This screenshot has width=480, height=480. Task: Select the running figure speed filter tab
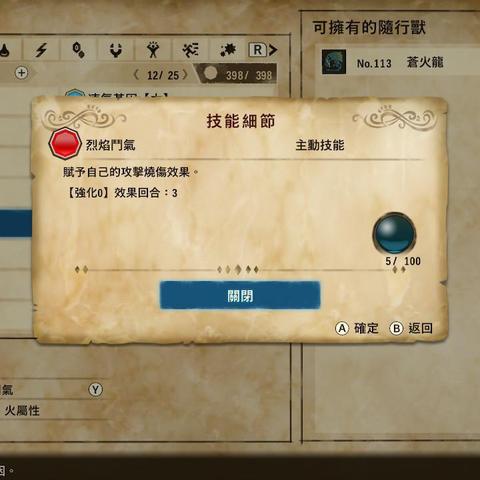click(x=190, y=50)
